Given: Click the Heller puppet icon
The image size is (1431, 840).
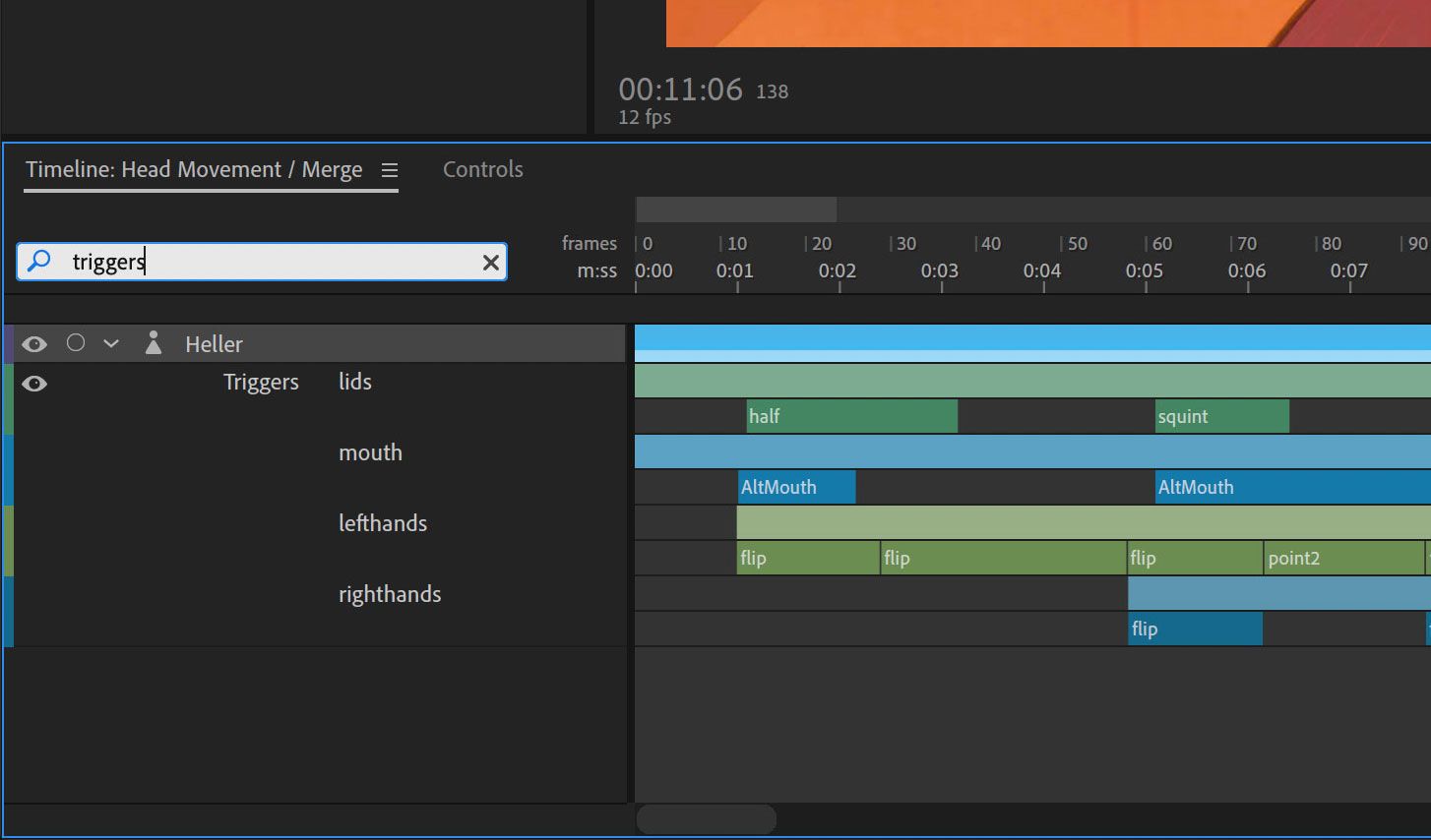Looking at the screenshot, I should click(x=153, y=343).
